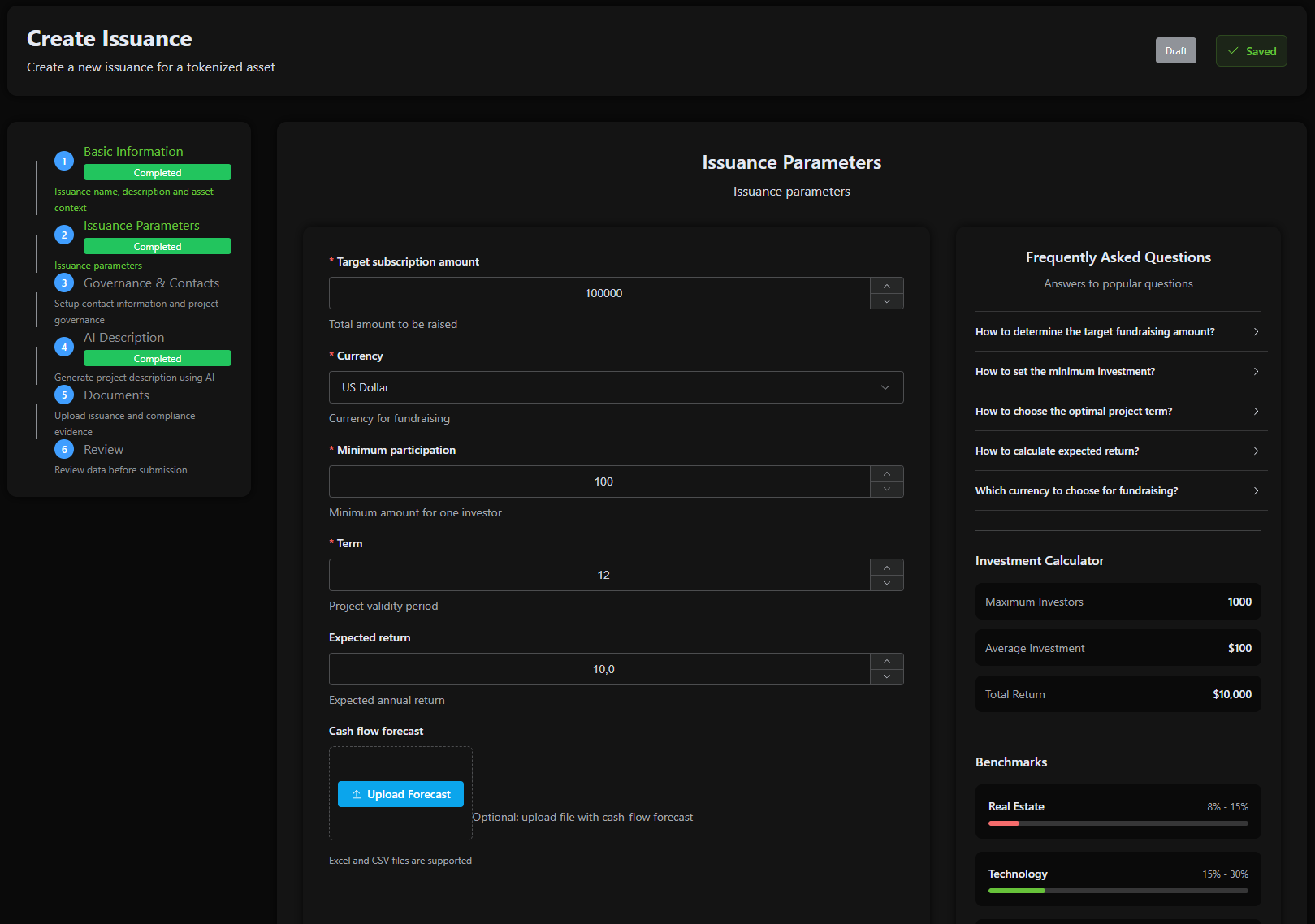Click step 3 circle icon for Governance & Contacts
The image size is (1315, 924).
click(x=64, y=283)
